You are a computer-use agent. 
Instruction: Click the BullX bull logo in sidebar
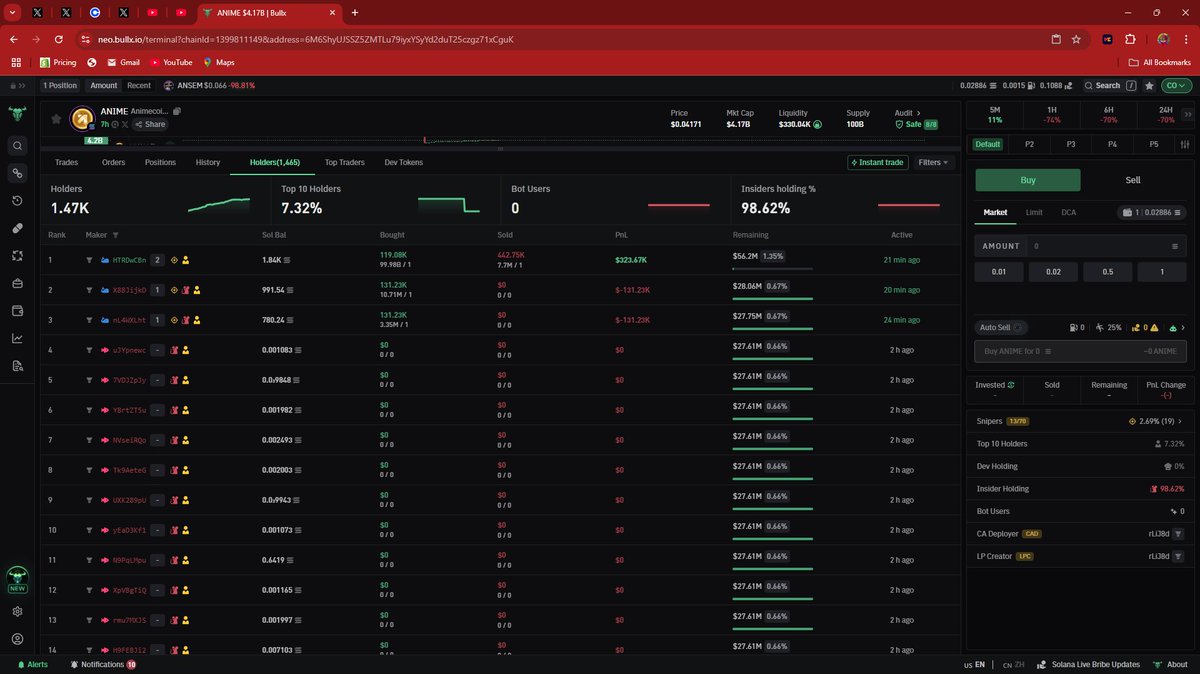[x=17, y=113]
